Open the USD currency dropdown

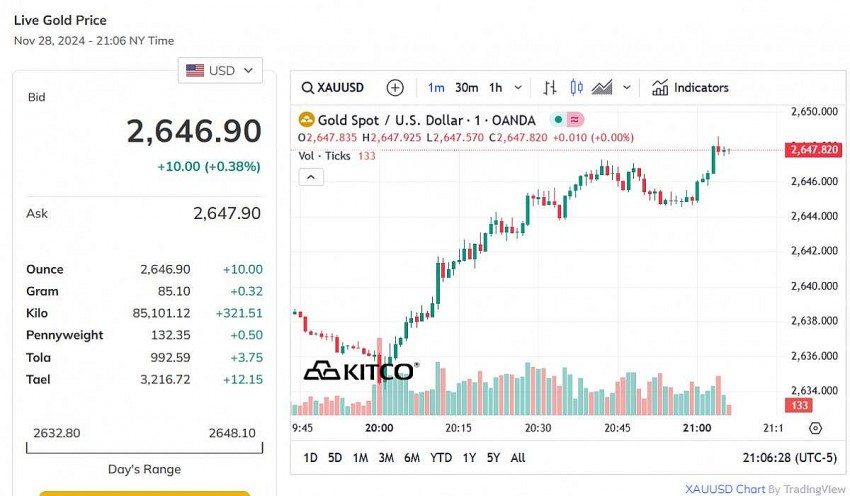pos(220,71)
